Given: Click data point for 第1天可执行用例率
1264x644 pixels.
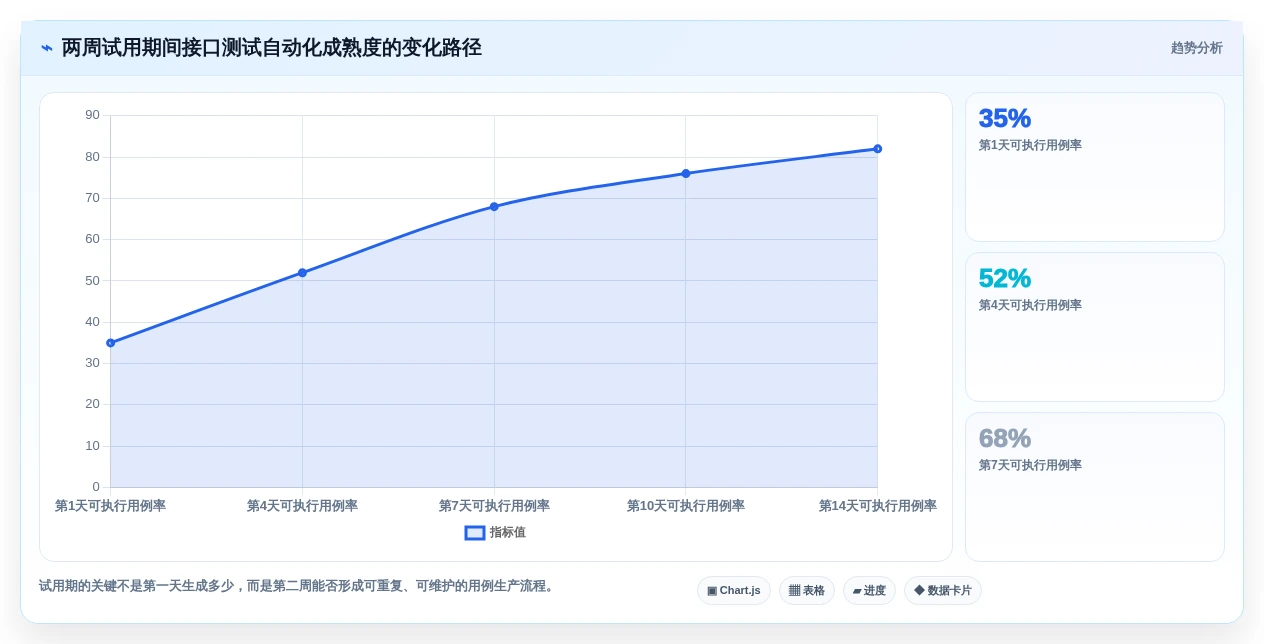Looking at the screenshot, I should tap(111, 343).
